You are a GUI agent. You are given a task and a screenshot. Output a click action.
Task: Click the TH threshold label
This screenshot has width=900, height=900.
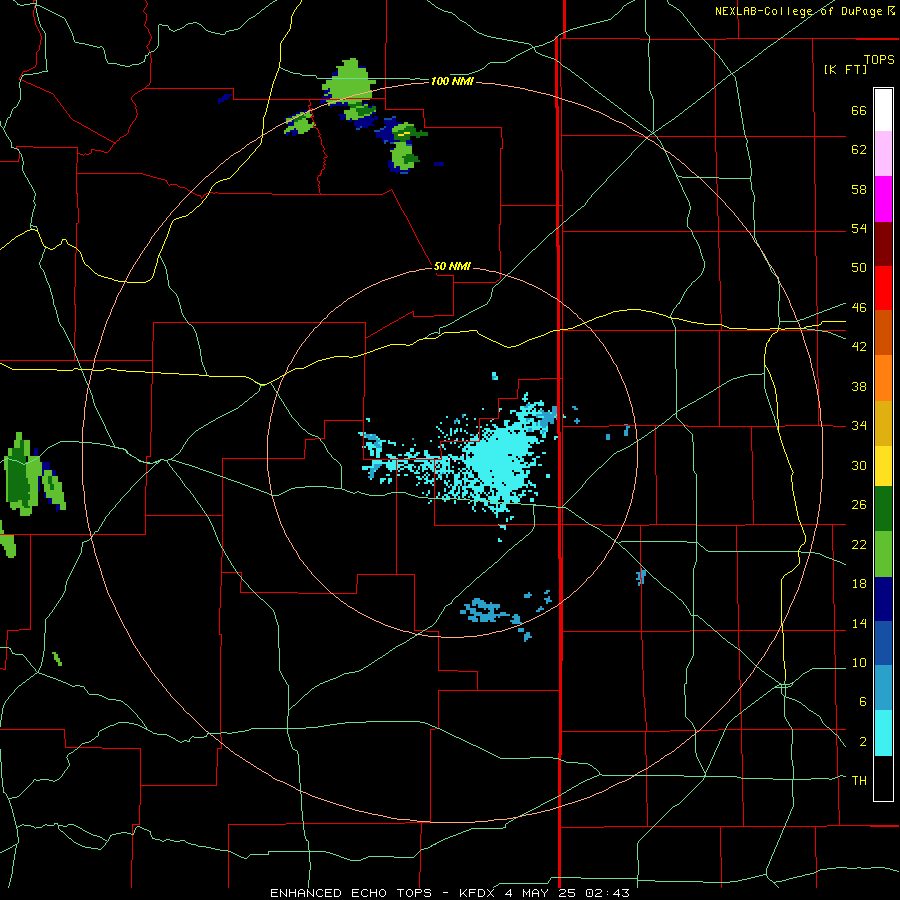pos(859,780)
